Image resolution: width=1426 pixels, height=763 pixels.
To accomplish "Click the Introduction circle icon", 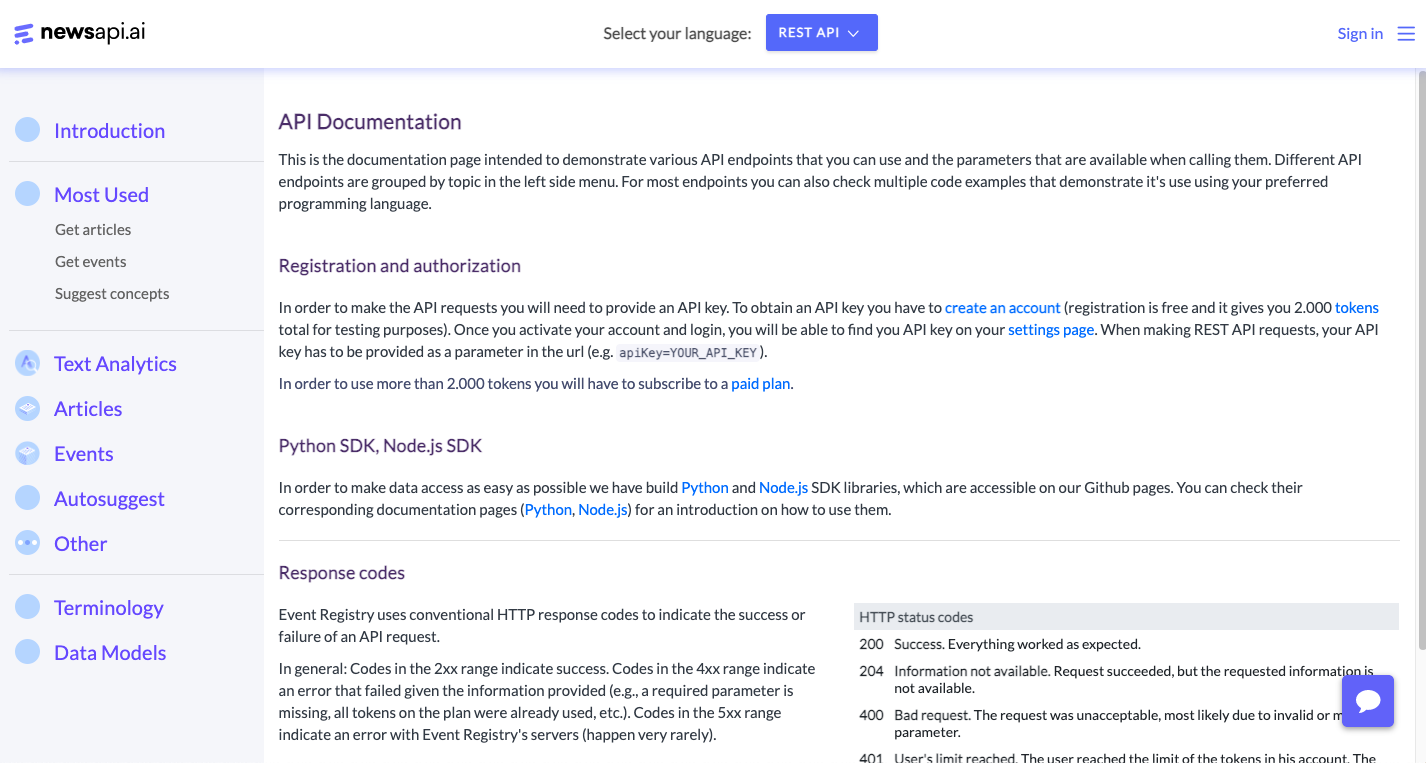I will tap(28, 130).
